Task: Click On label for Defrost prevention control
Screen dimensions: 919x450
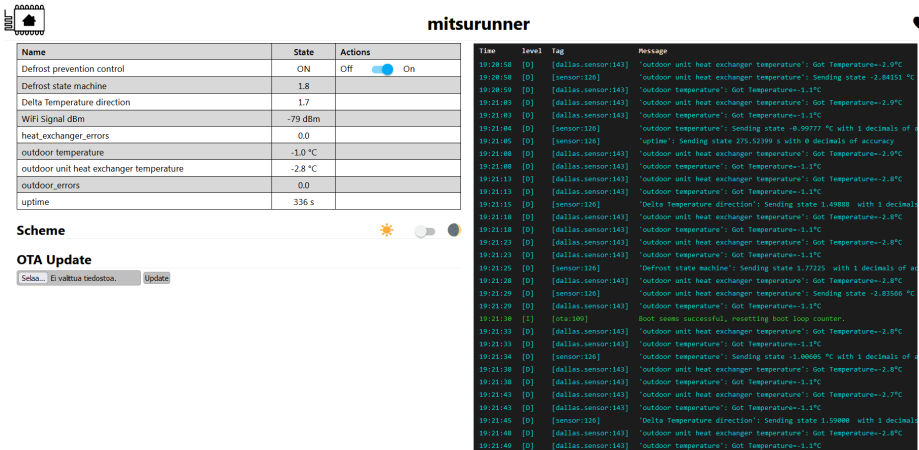Action: click(x=409, y=69)
